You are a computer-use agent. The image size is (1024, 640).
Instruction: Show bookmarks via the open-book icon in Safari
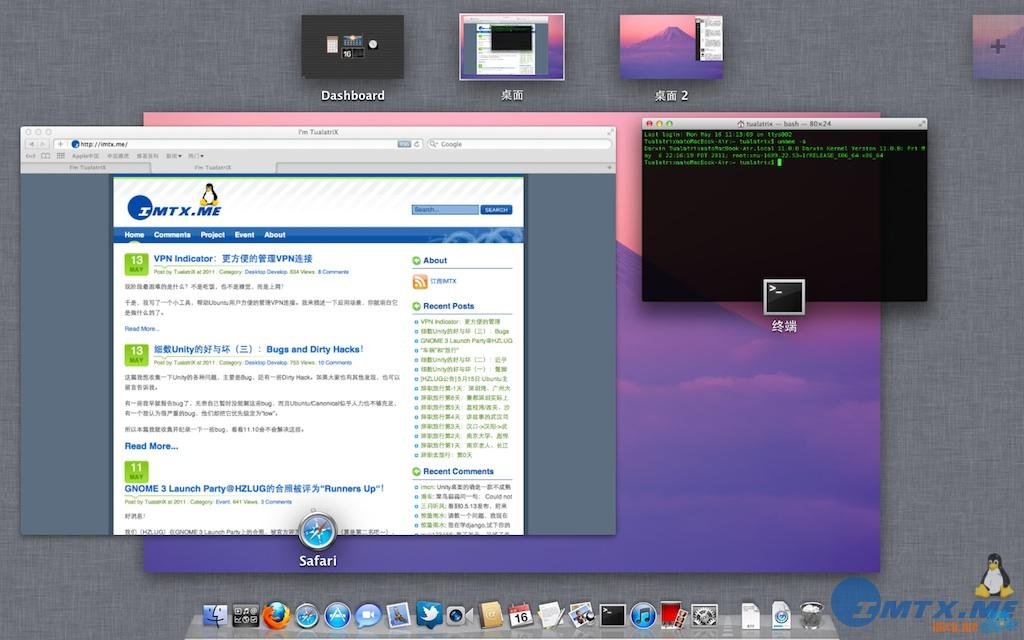46,156
